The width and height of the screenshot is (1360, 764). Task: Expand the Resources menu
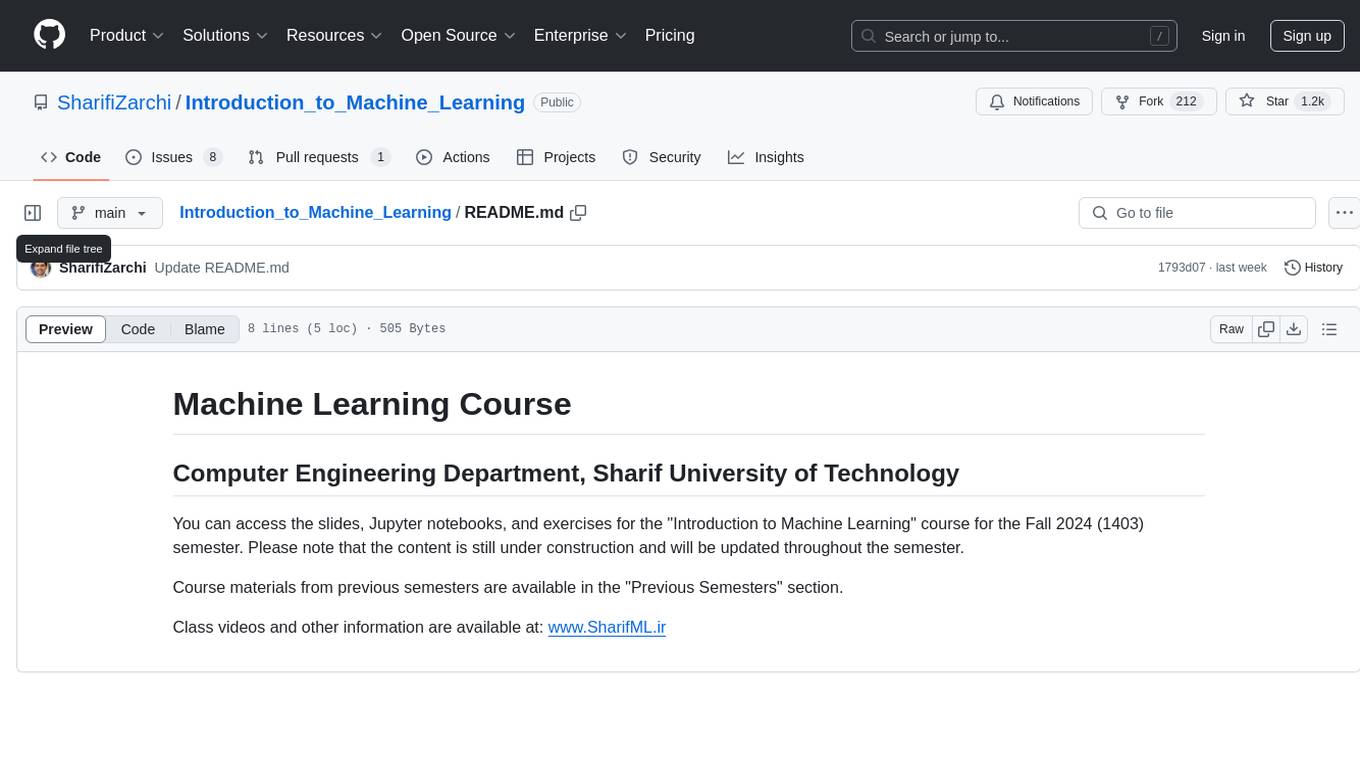334,35
